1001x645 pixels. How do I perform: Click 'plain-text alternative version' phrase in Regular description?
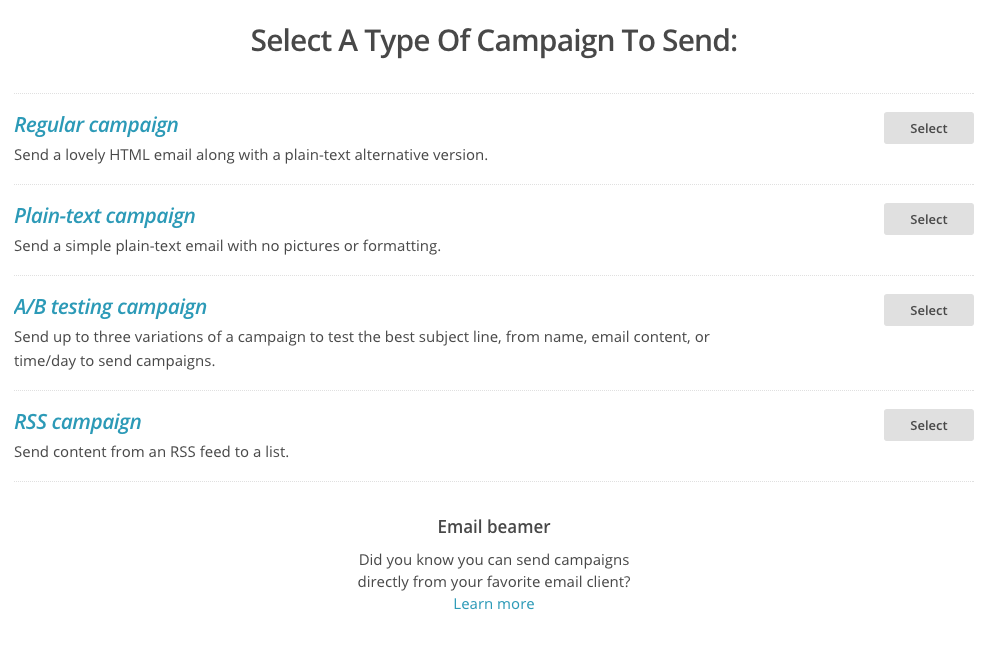pos(385,155)
